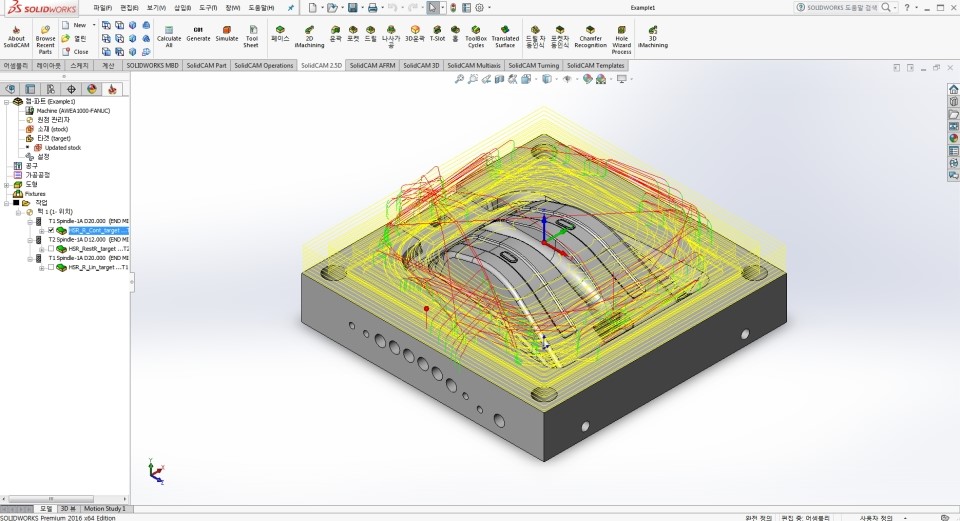Switch to the SolidCAM Turning tab
Image resolution: width=960 pixels, height=521 pixels.
click(533, 66)
